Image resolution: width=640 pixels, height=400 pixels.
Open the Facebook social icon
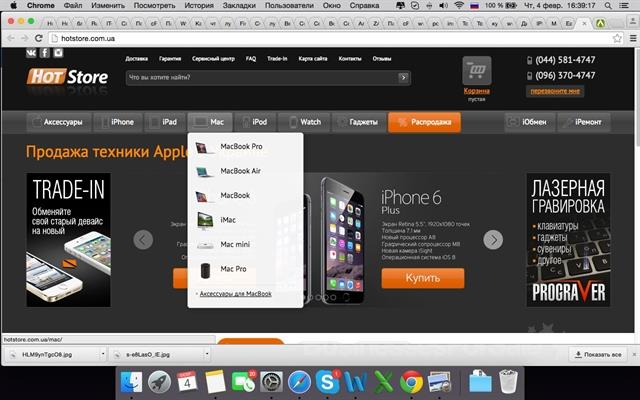pyautogui.click(x=44, y=53)
